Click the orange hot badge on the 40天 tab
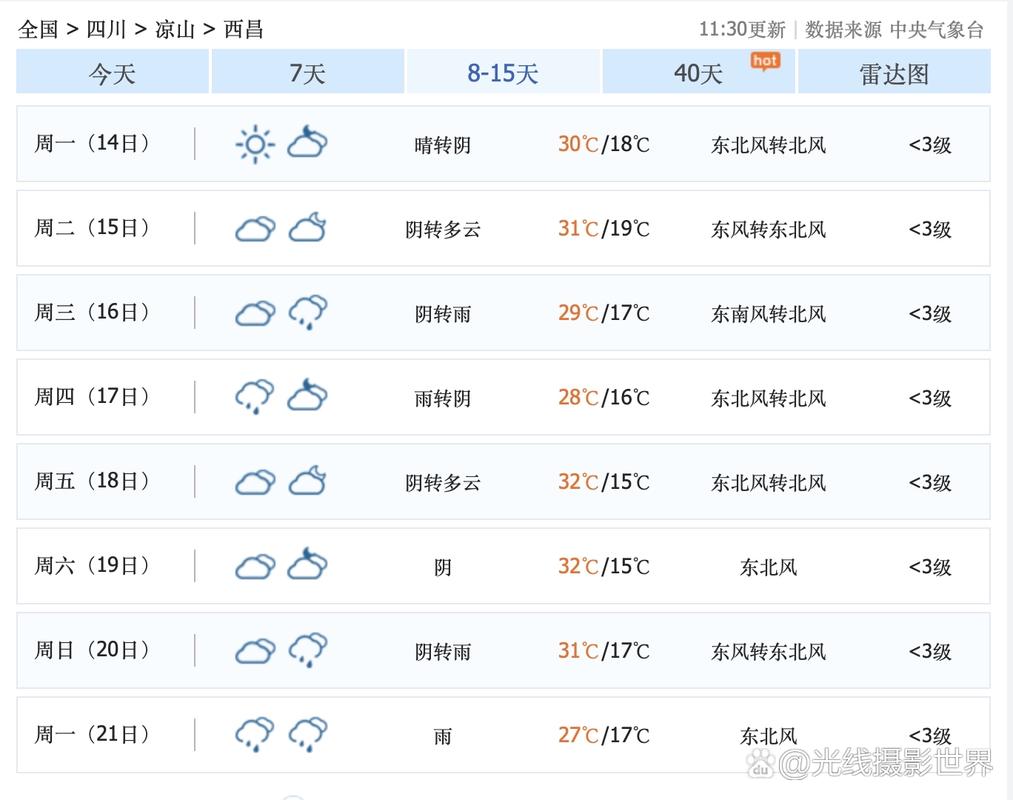The image size is (1013, 800). (x=765, y=62)
